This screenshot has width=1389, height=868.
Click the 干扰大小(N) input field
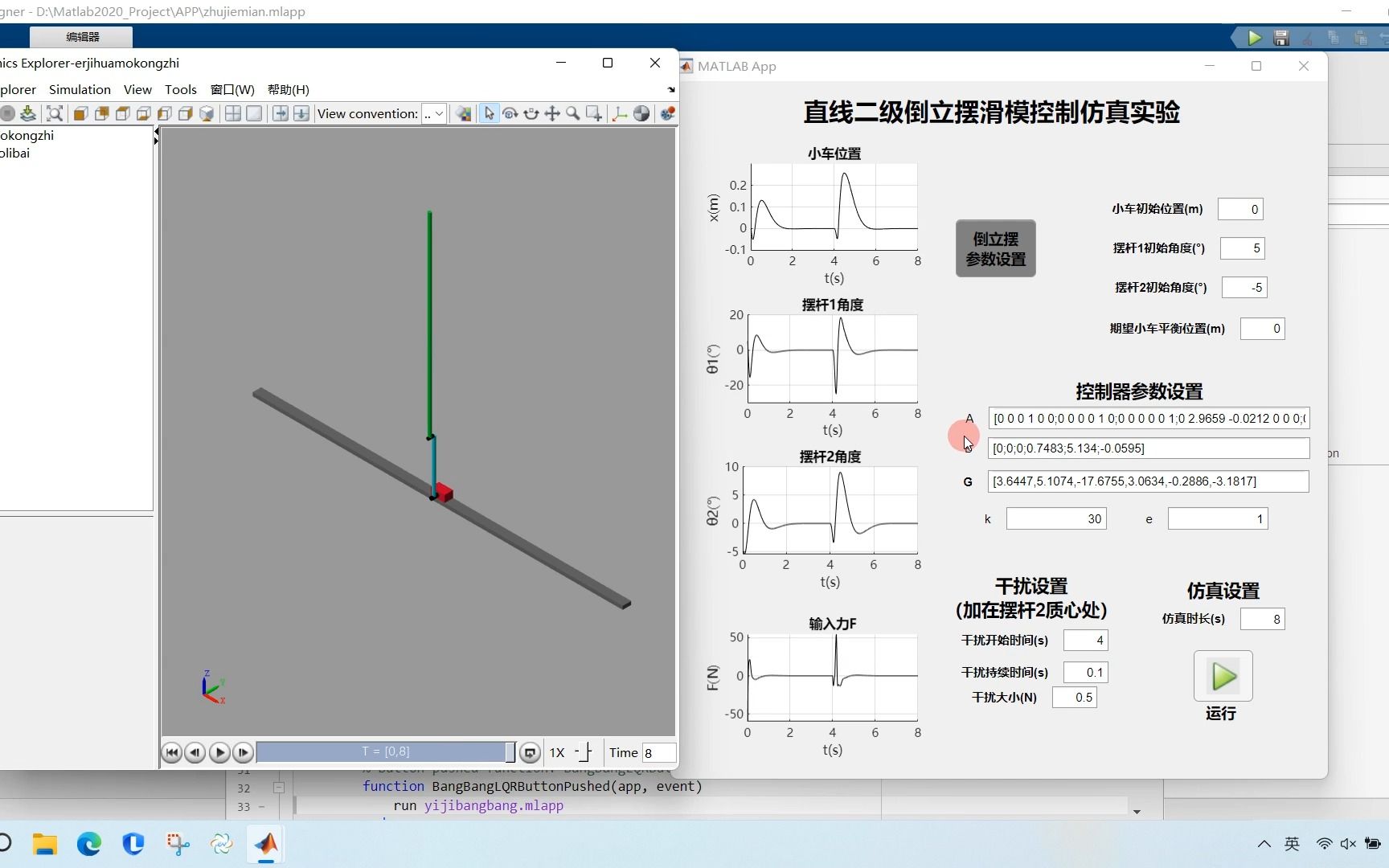[x=1075, y=698]
